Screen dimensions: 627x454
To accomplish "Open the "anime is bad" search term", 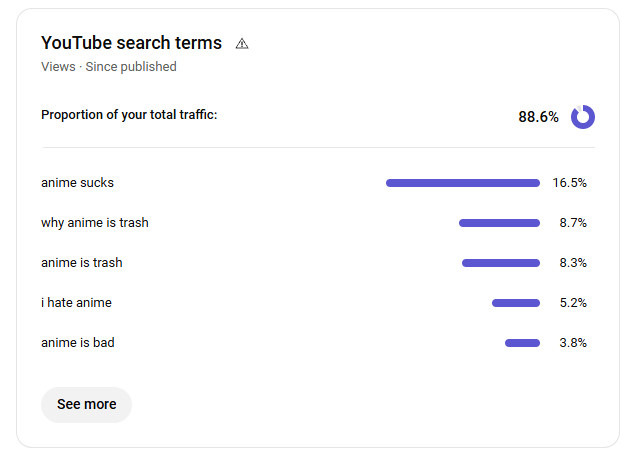I will click(78, 343).
